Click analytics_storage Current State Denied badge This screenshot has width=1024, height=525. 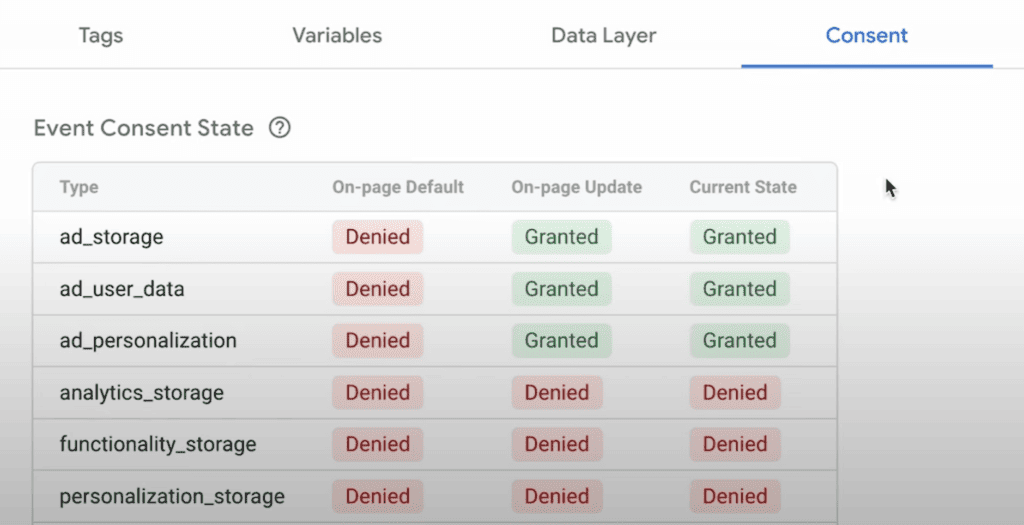735,393
